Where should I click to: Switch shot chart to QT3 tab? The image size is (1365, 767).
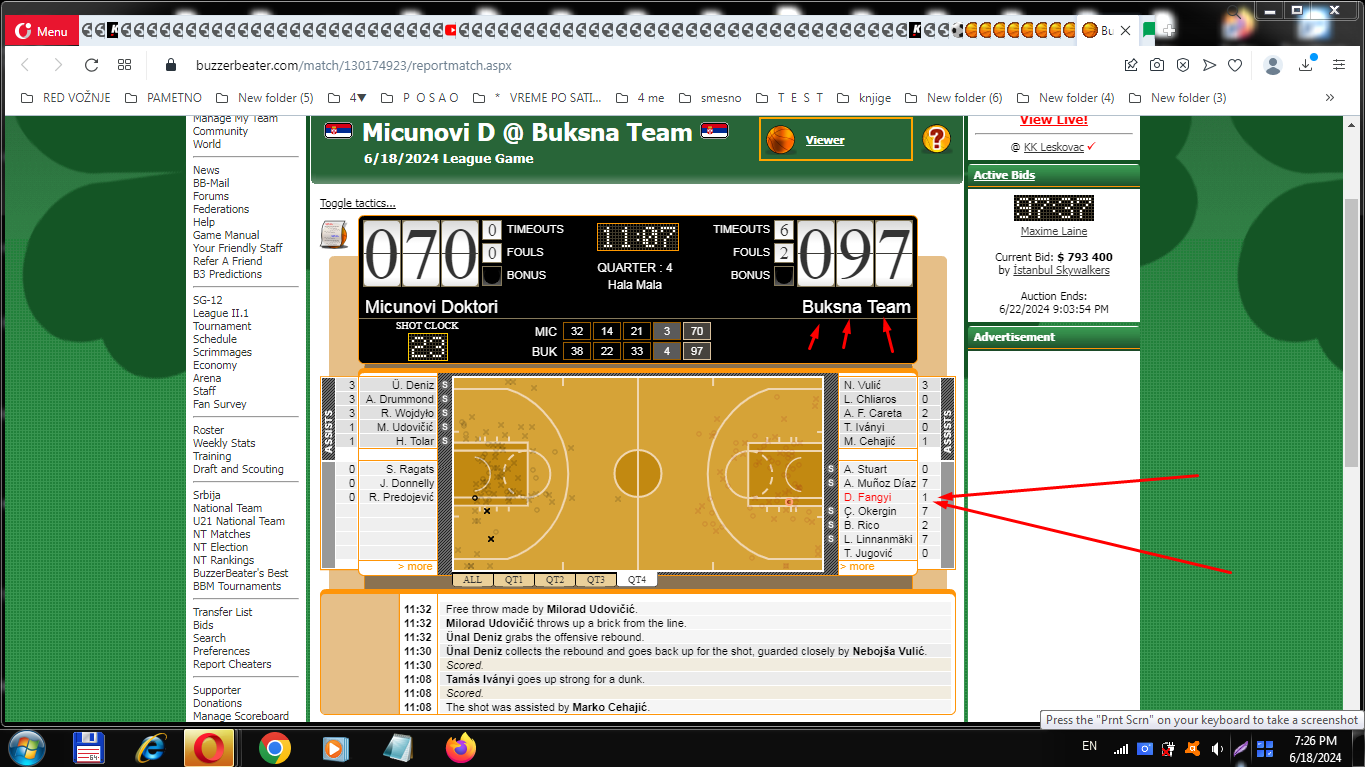pyautogui.click(x=596, y=580)
